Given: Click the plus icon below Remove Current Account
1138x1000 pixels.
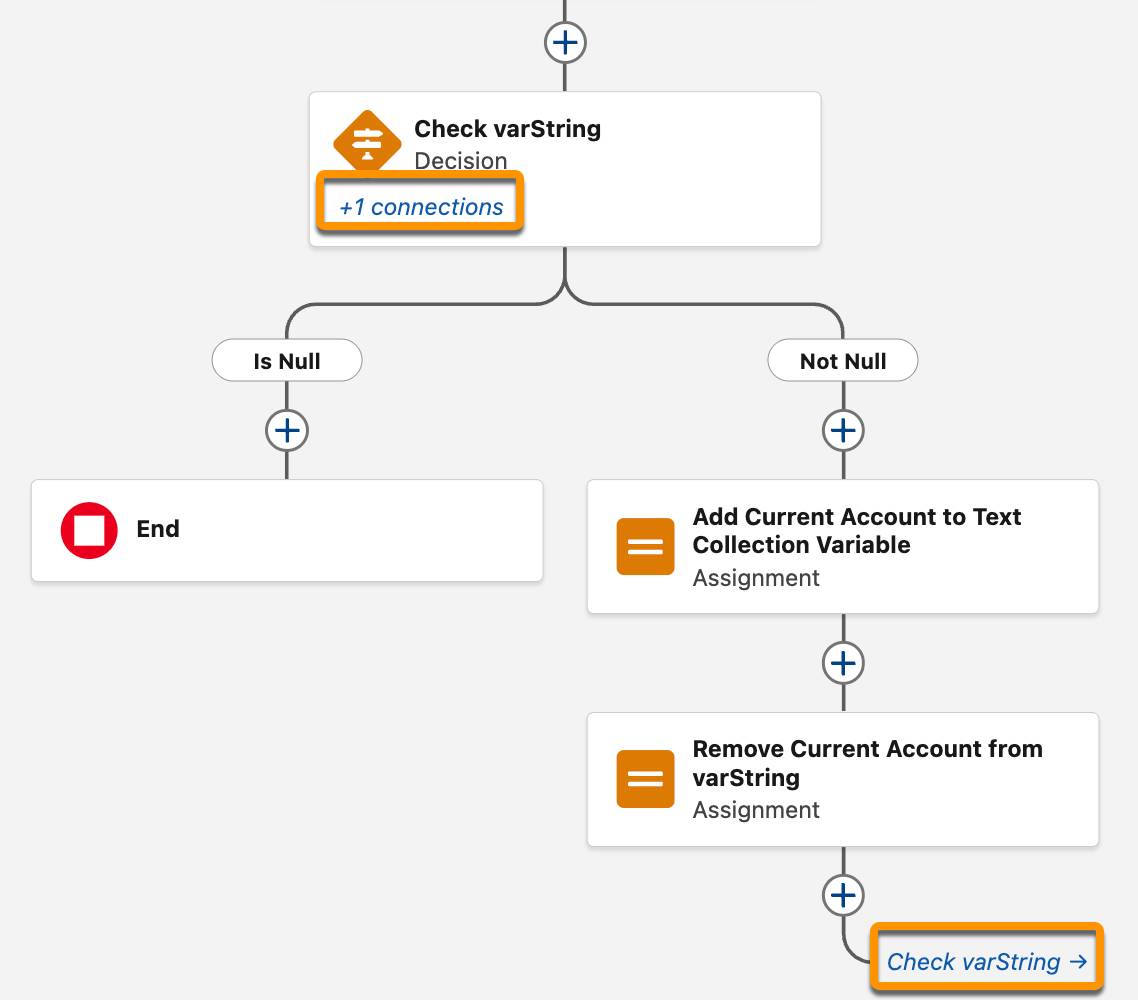Looking at the screenshot, I should coord(843,895).
